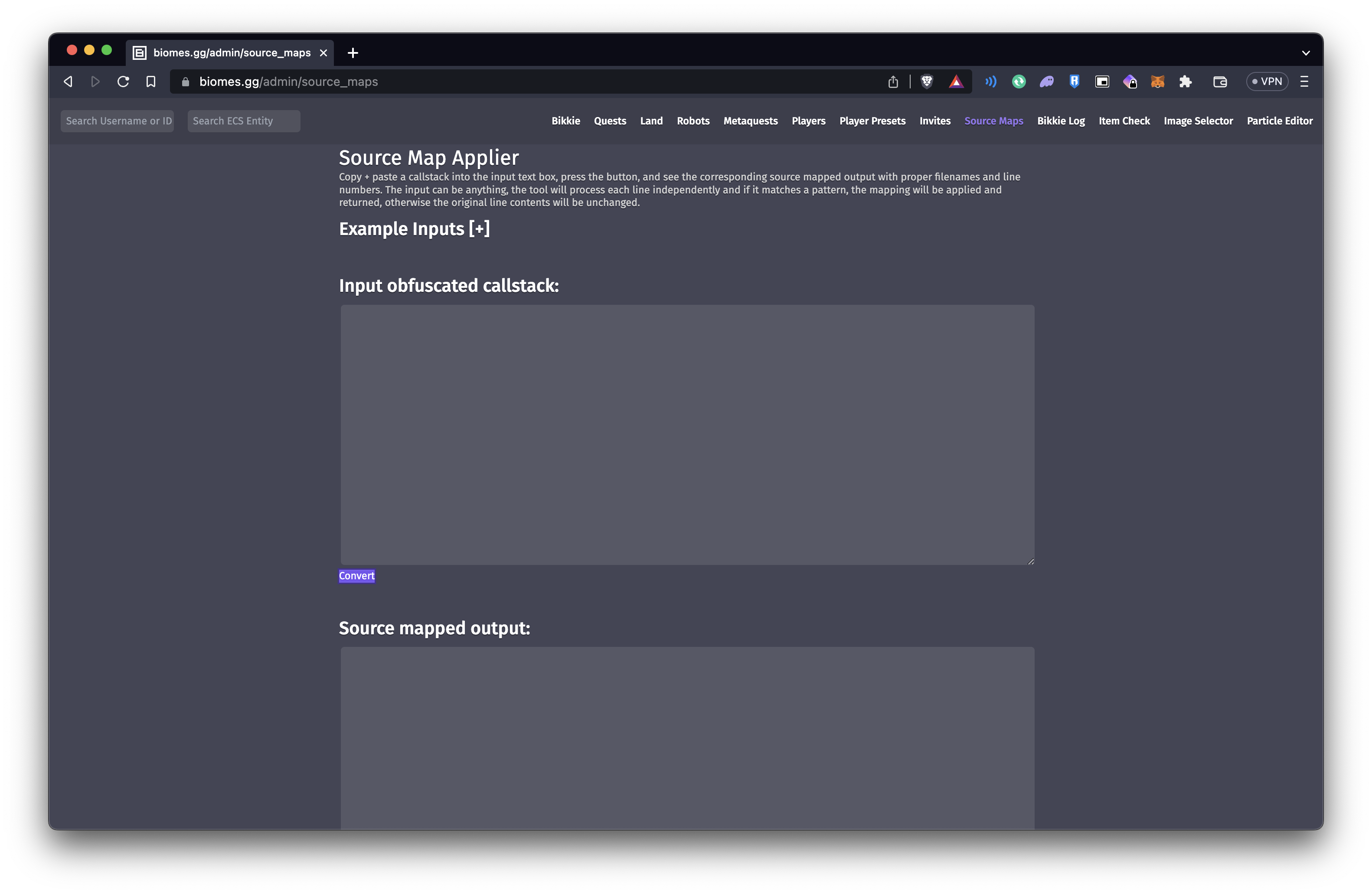Open the tab search chevron
1372x894 pixels.
(x=1306, y=53)
